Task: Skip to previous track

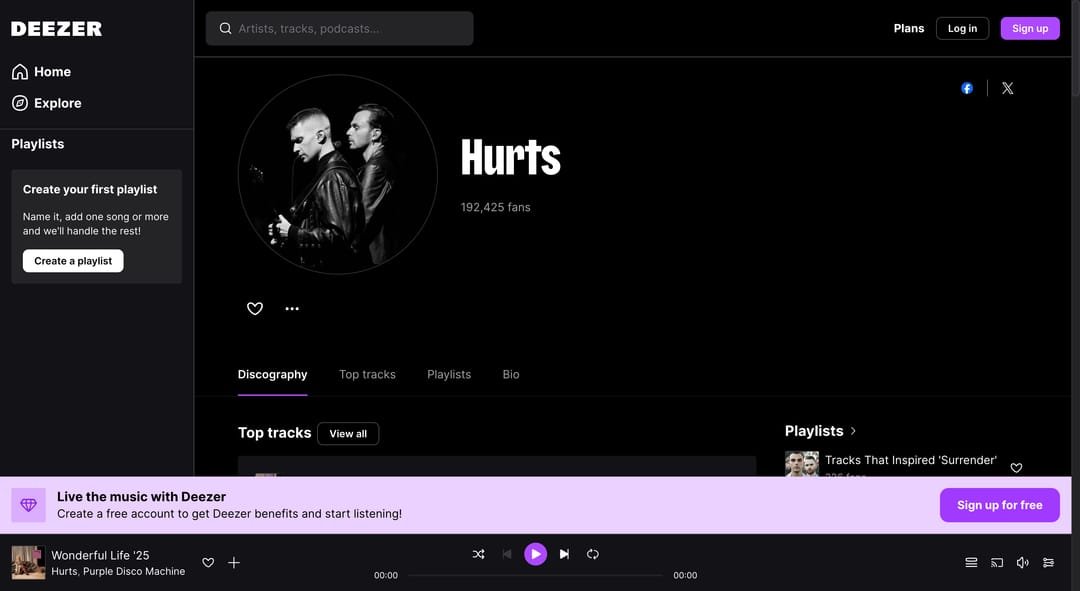Action: [507, 554]
